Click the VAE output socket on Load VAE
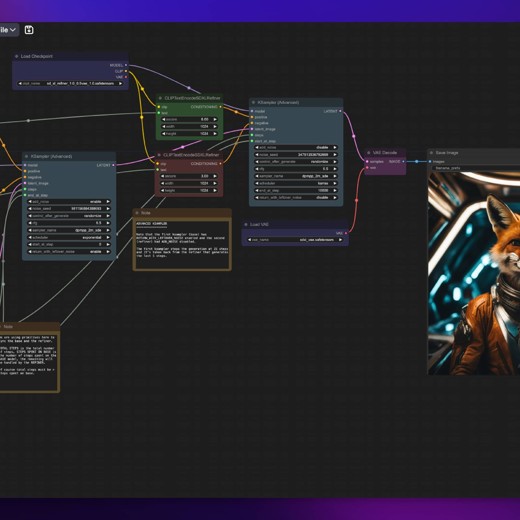The height and width of the screenshot is (520, 520). coord(346,233)
